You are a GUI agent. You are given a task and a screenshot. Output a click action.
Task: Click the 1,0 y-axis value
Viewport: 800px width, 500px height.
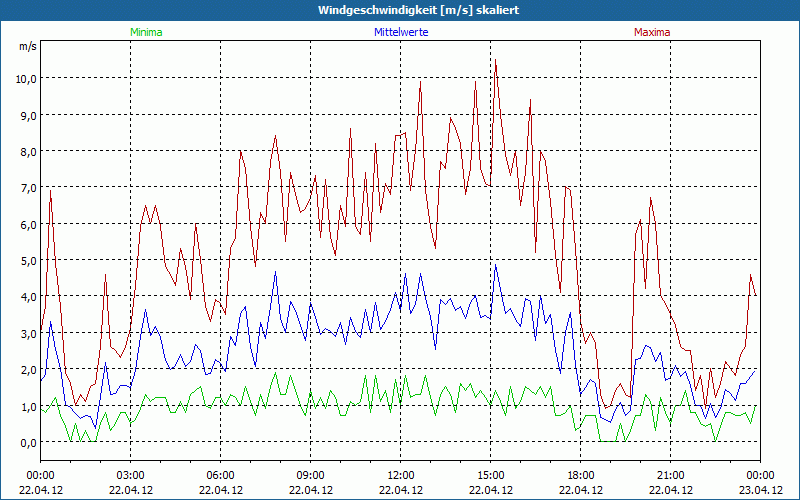point(29,407)
